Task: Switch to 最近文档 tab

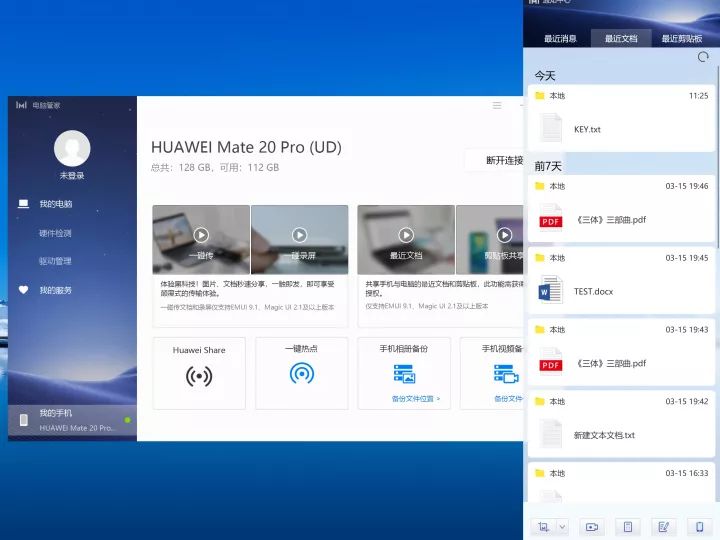Action: (x=621, y=39)
